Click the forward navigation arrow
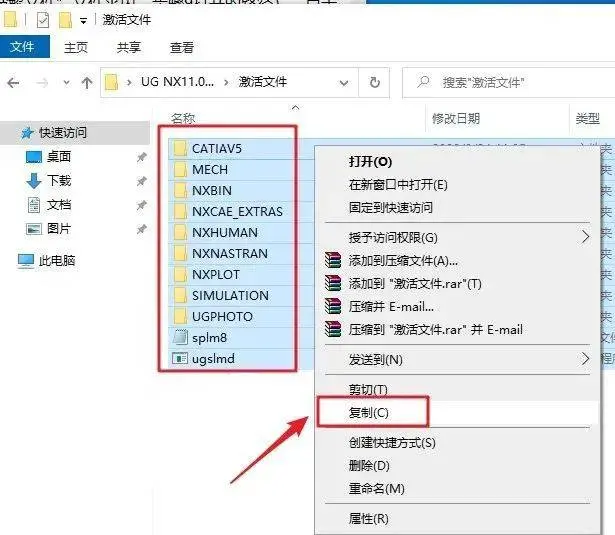Image resolution: width=615 pixels, height=535 pixels. [x=42, y=83]
